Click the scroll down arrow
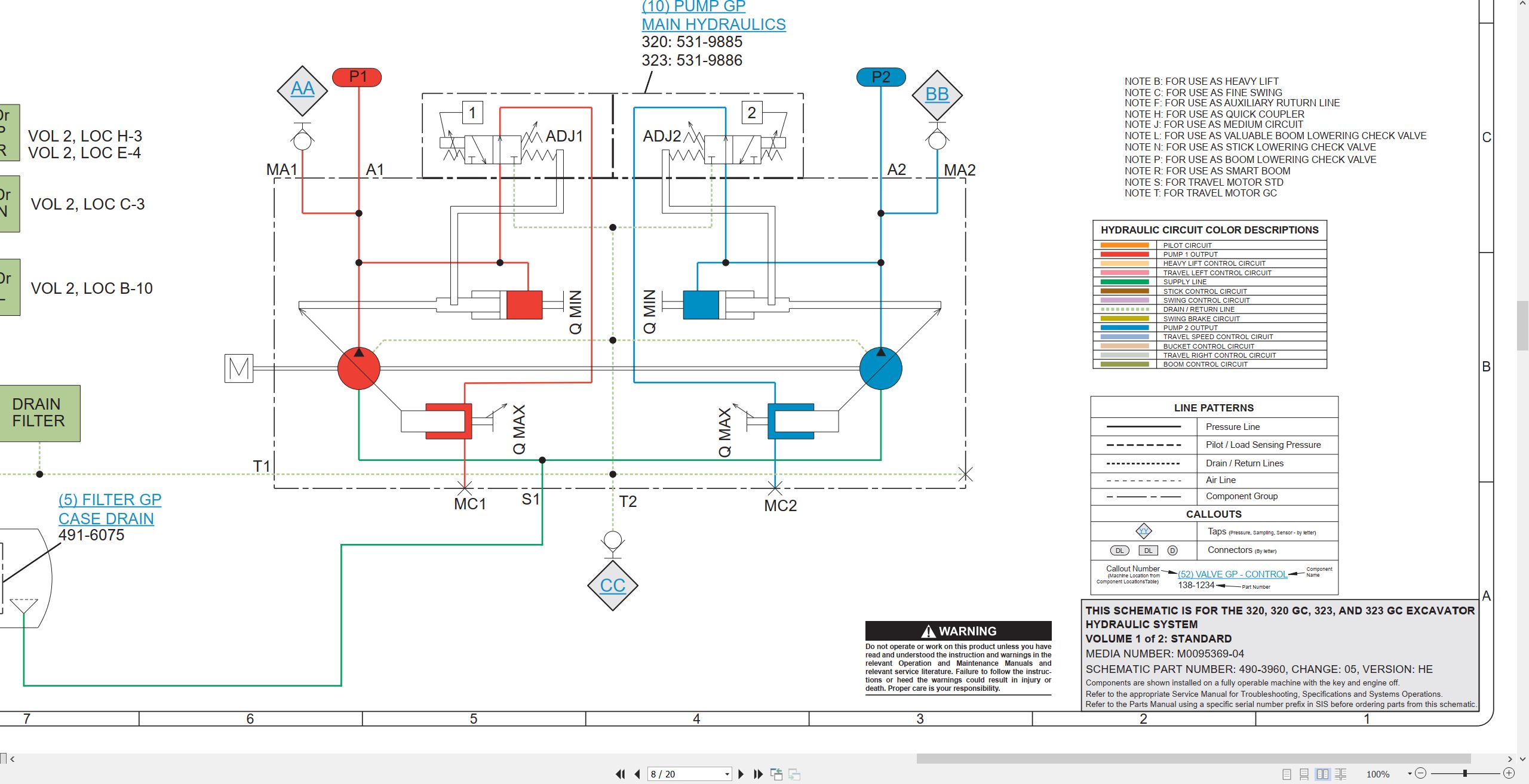Screen dimensions: 1529x784 (1522, 759)
